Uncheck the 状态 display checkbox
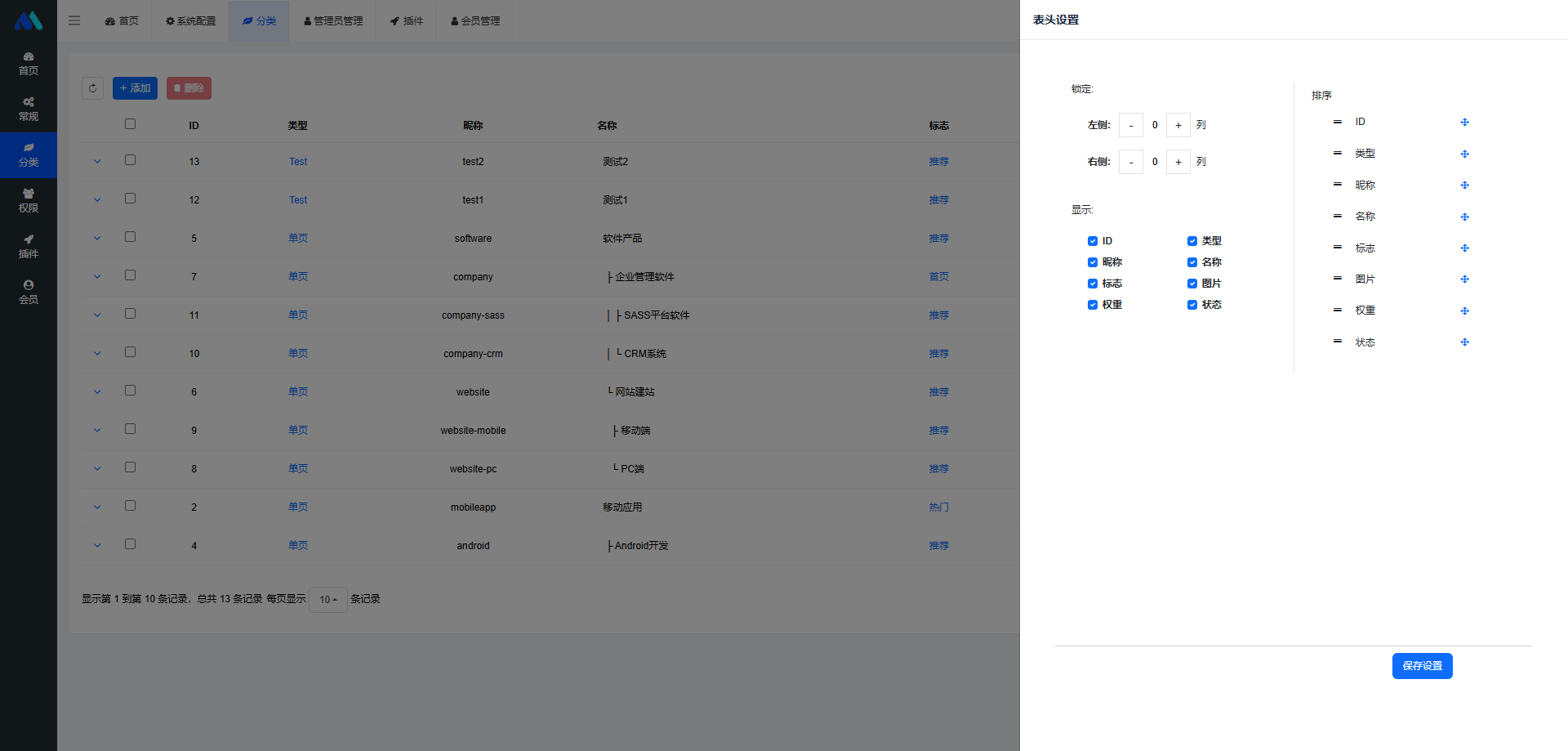This screenshot has width=1568, height=751. click(1192, 305)
